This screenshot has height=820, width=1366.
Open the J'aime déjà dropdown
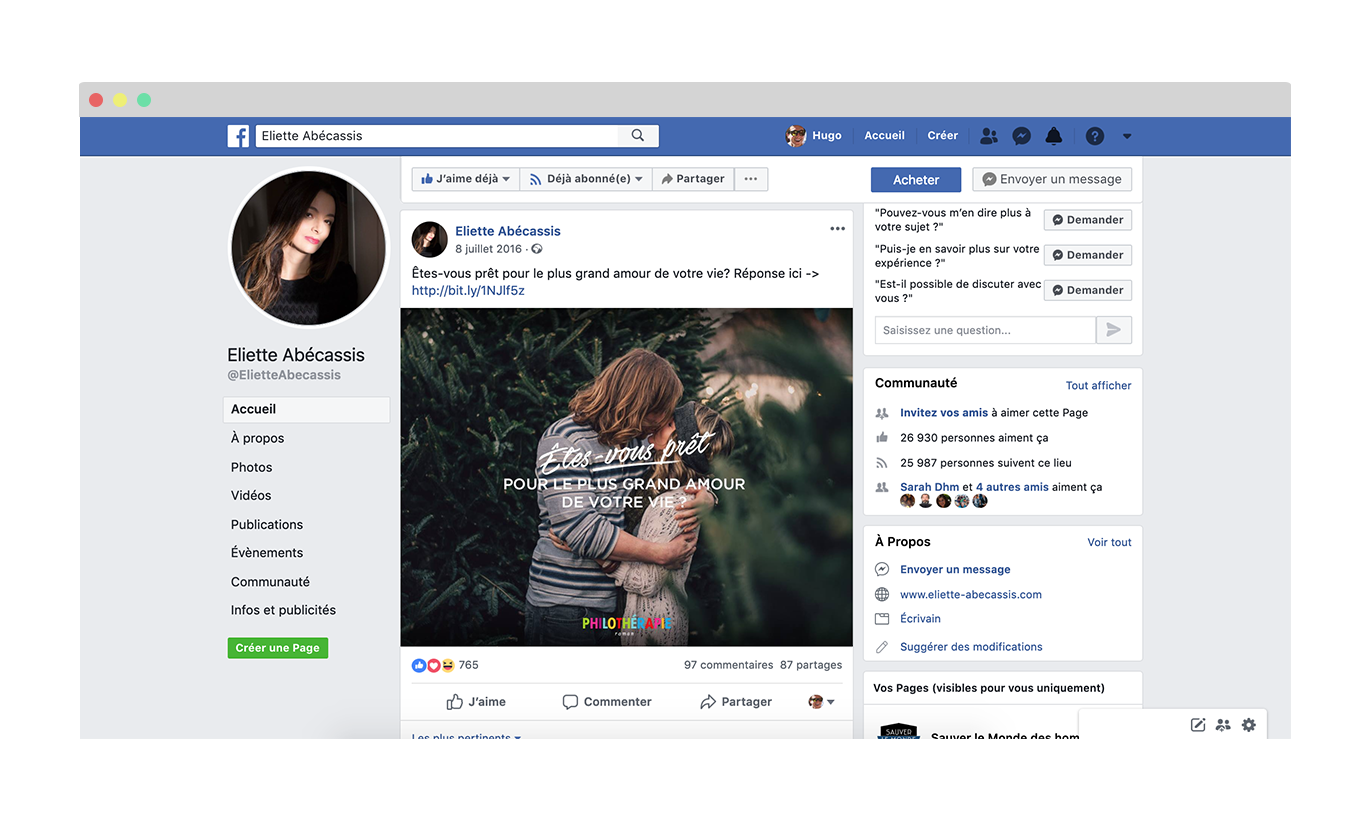click(x=465, y=179)
